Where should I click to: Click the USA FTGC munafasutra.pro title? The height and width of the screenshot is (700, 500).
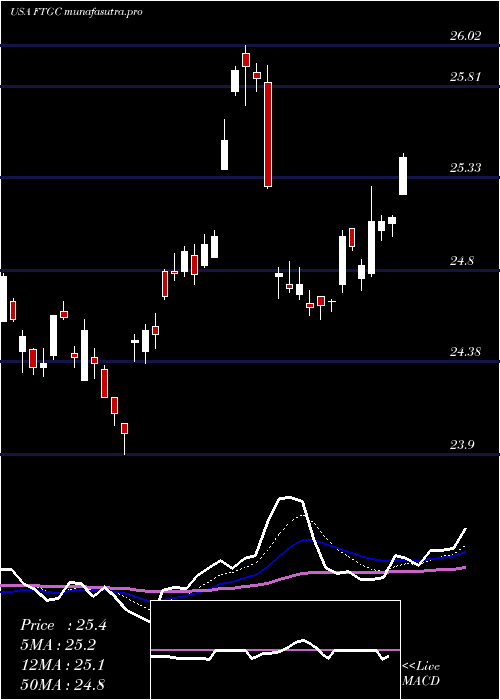click(76, 12)
